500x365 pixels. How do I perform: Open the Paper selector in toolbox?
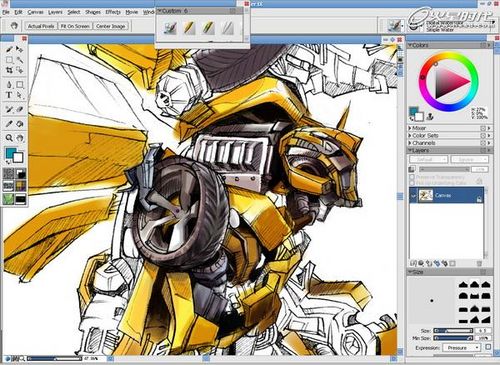pyautogui.click(x=8, y=174)
